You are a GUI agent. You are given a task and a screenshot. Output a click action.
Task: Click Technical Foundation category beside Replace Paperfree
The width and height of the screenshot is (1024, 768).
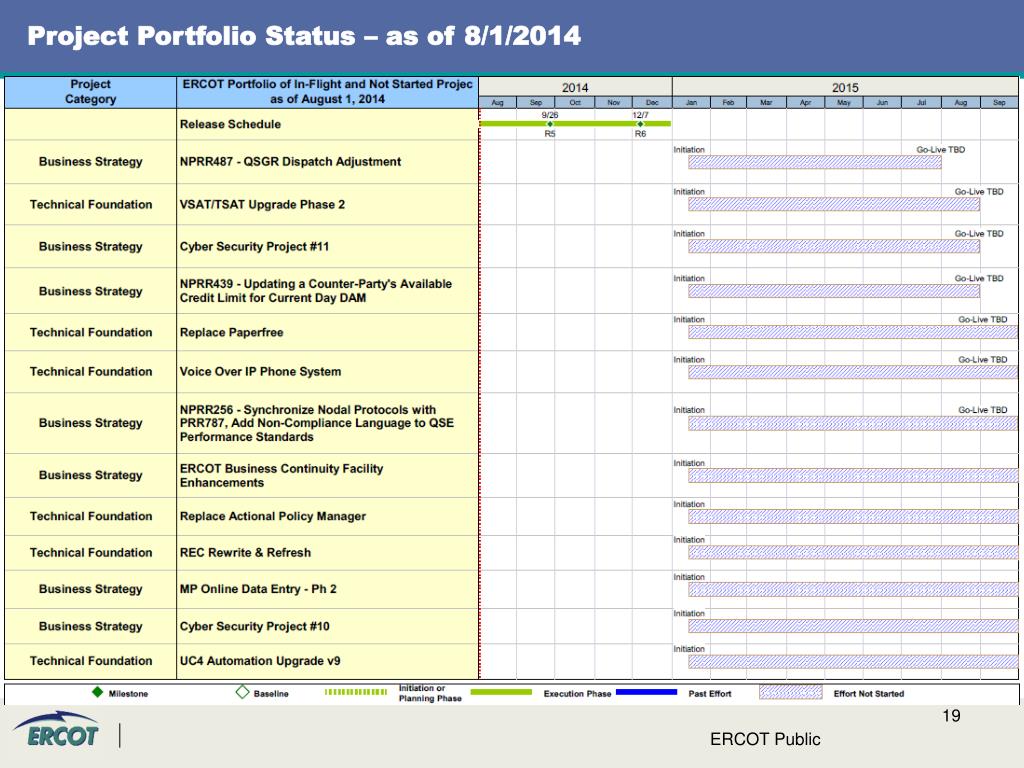[x=91, y=332]
